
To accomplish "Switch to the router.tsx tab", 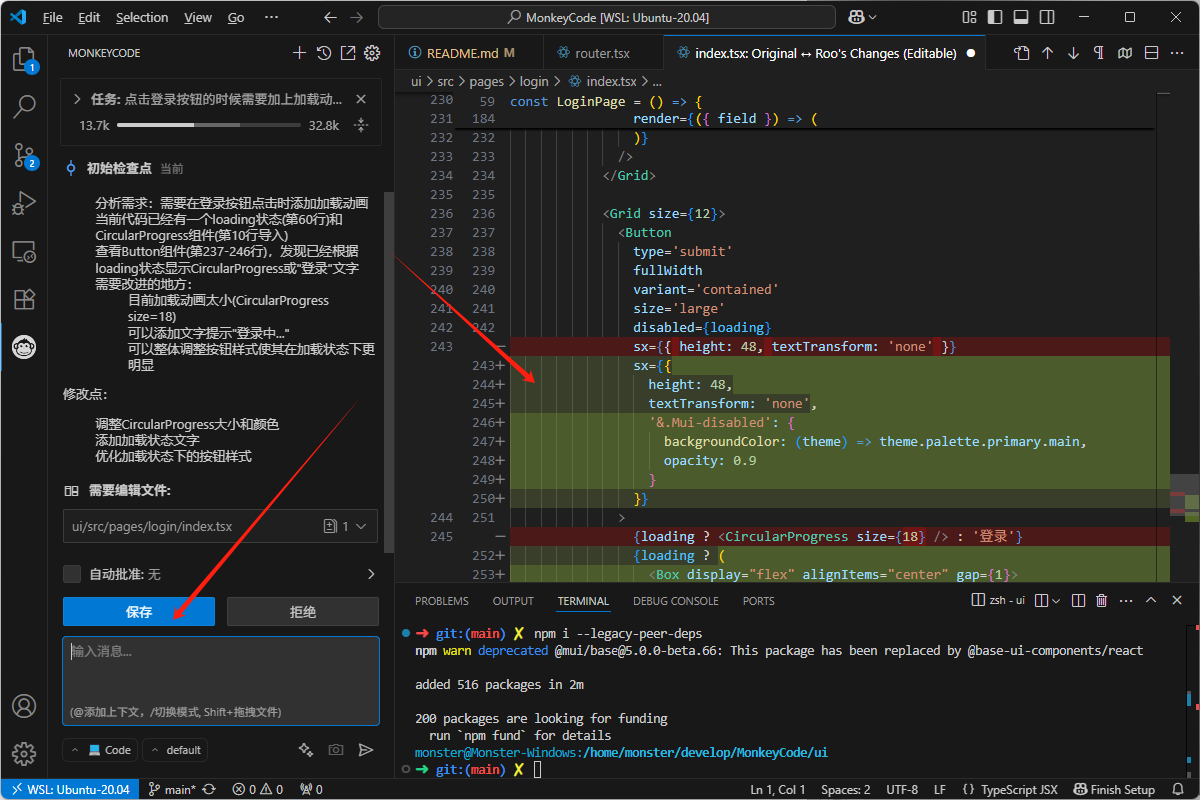I will point(602,53).
